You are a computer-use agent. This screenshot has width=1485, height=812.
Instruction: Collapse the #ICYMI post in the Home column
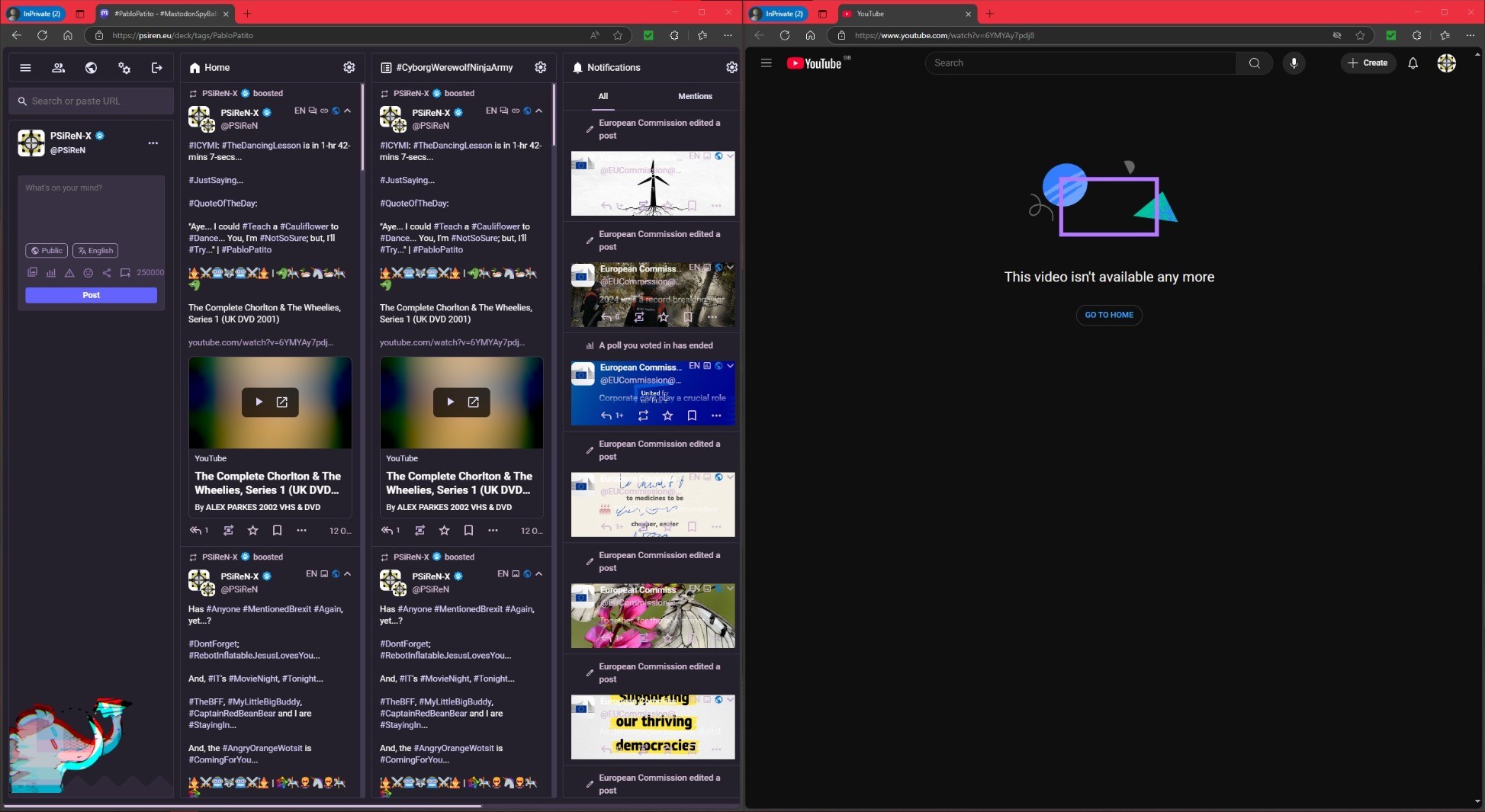pos(348,111)
